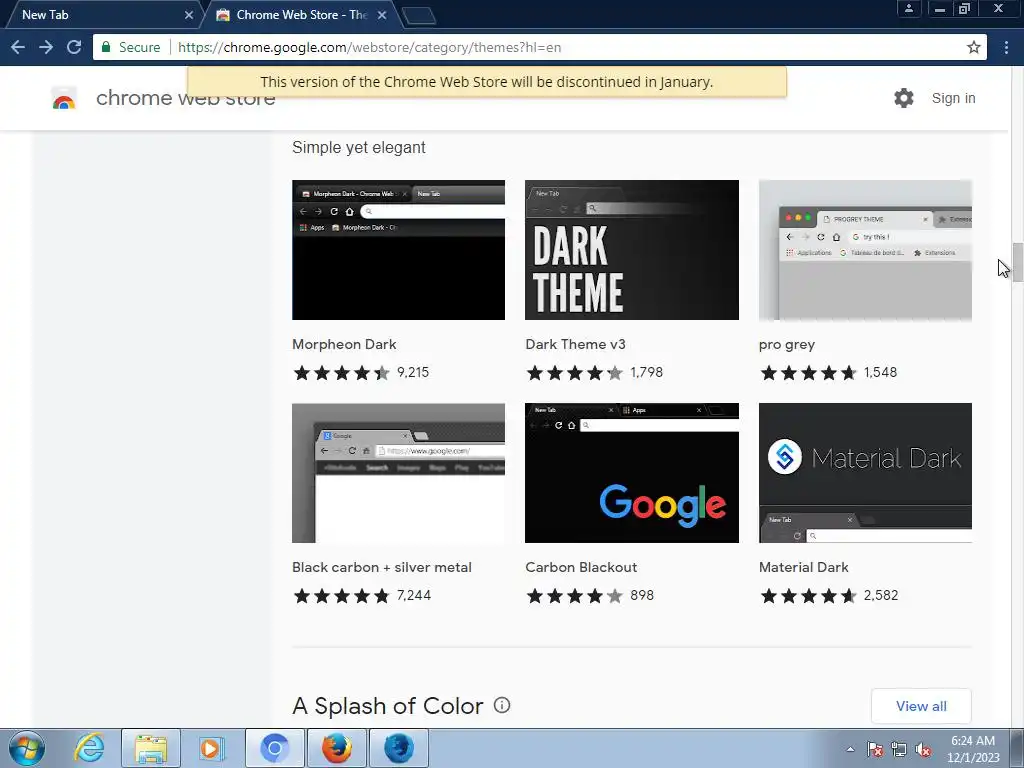Go back to the previous page
The width and height of the screenshot is (1024, 768).
tap(18, 47)
